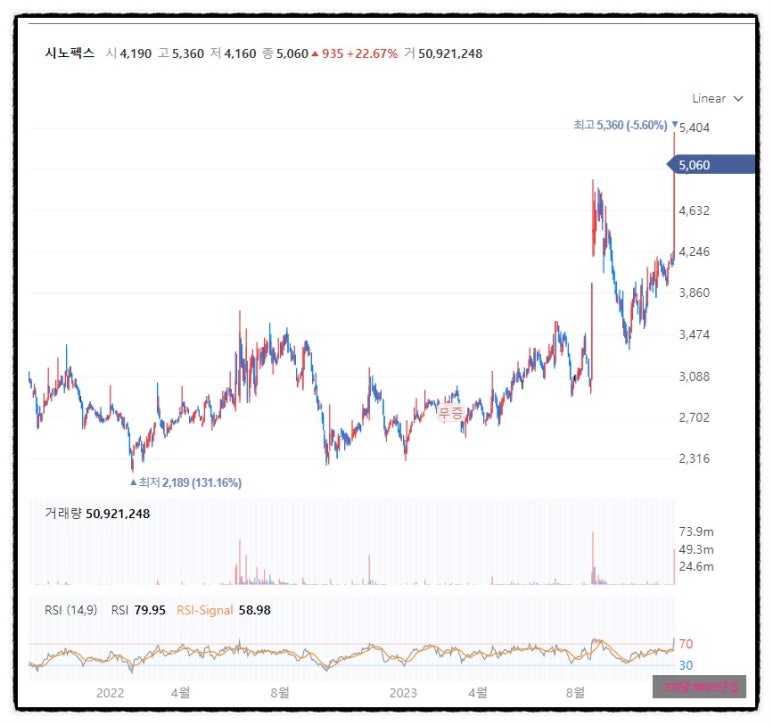Click the stock name 시노펙스
This screenshot has width=773, height=725.
pyautogui.click(x=70, y=53)
